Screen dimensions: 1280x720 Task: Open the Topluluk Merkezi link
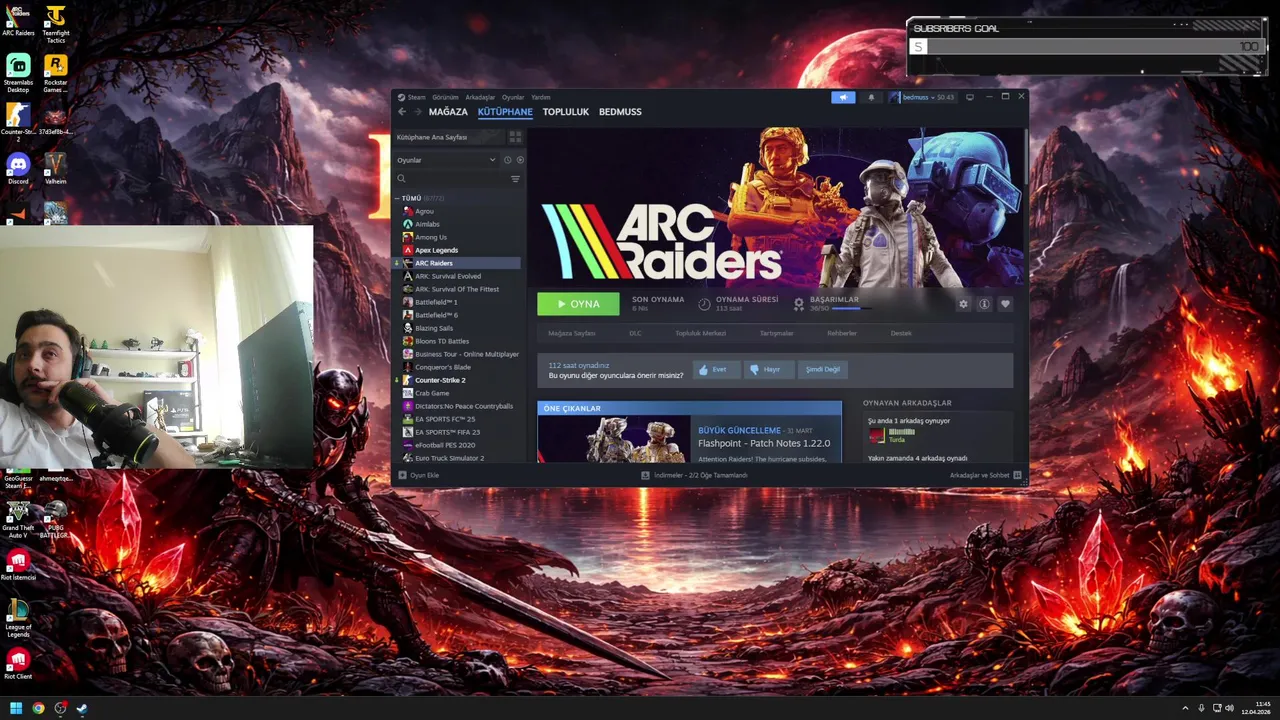click(x=700, y=333)
